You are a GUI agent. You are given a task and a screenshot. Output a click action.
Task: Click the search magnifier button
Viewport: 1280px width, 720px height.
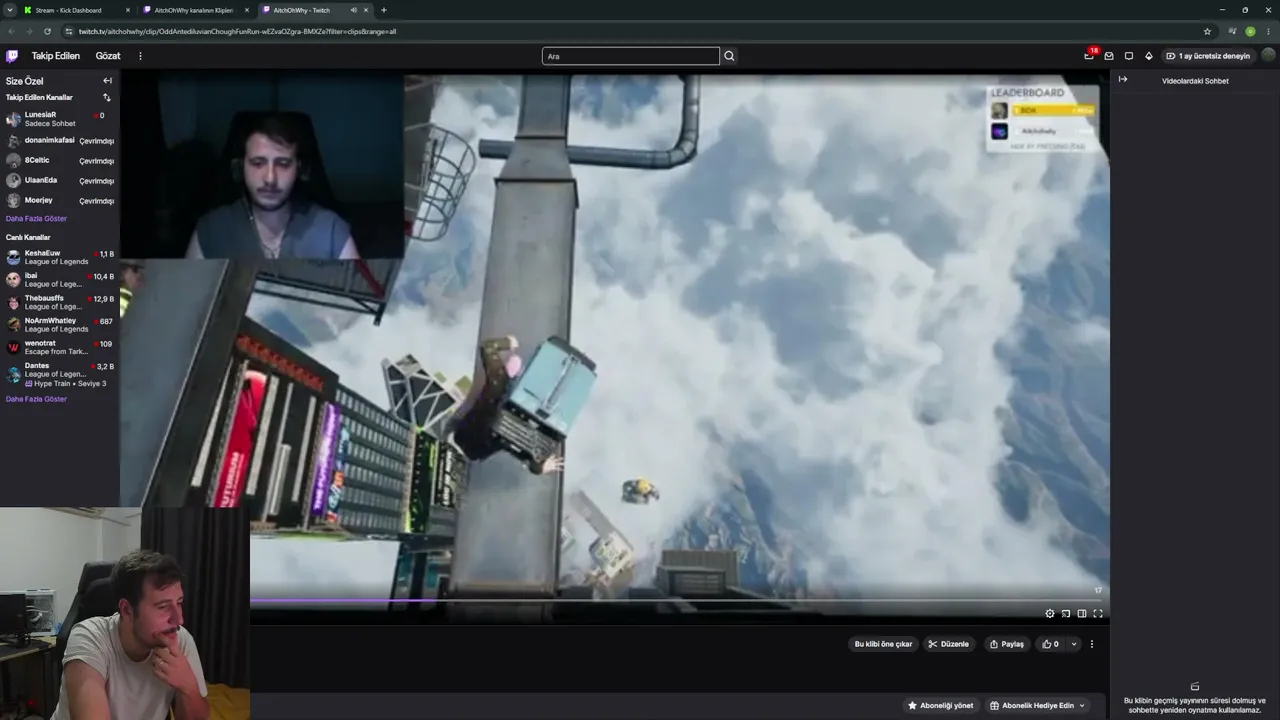[729, 56]
